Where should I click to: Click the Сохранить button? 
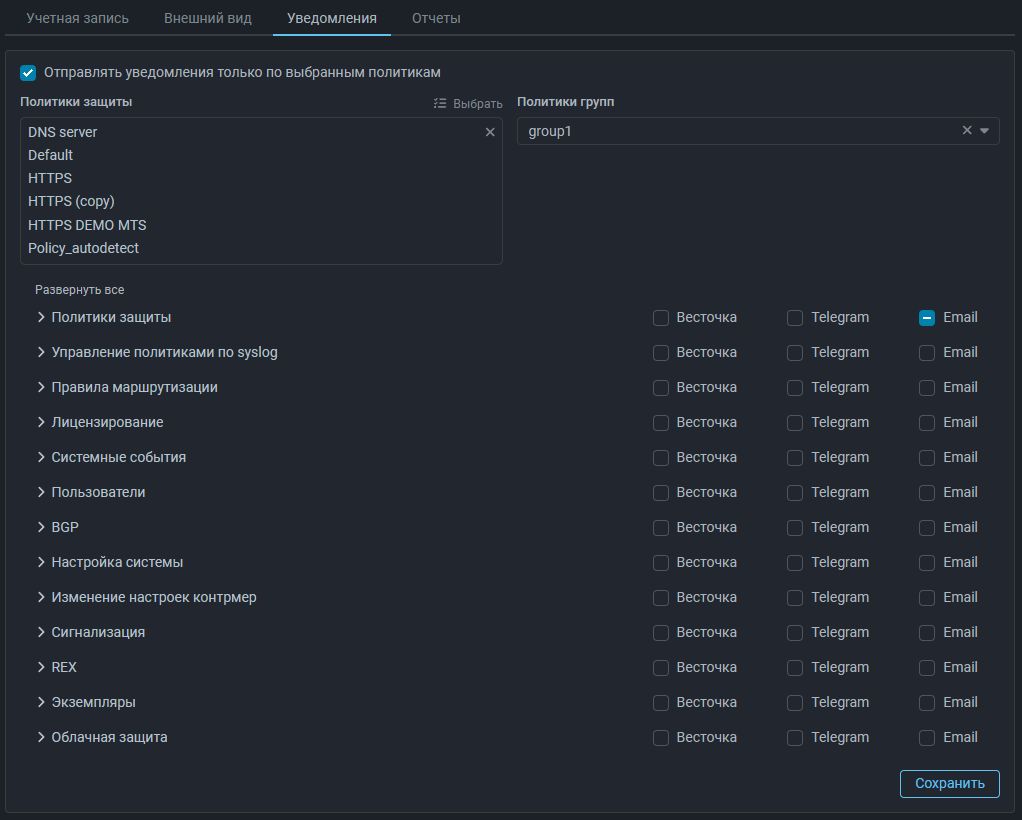click(949, 783)
